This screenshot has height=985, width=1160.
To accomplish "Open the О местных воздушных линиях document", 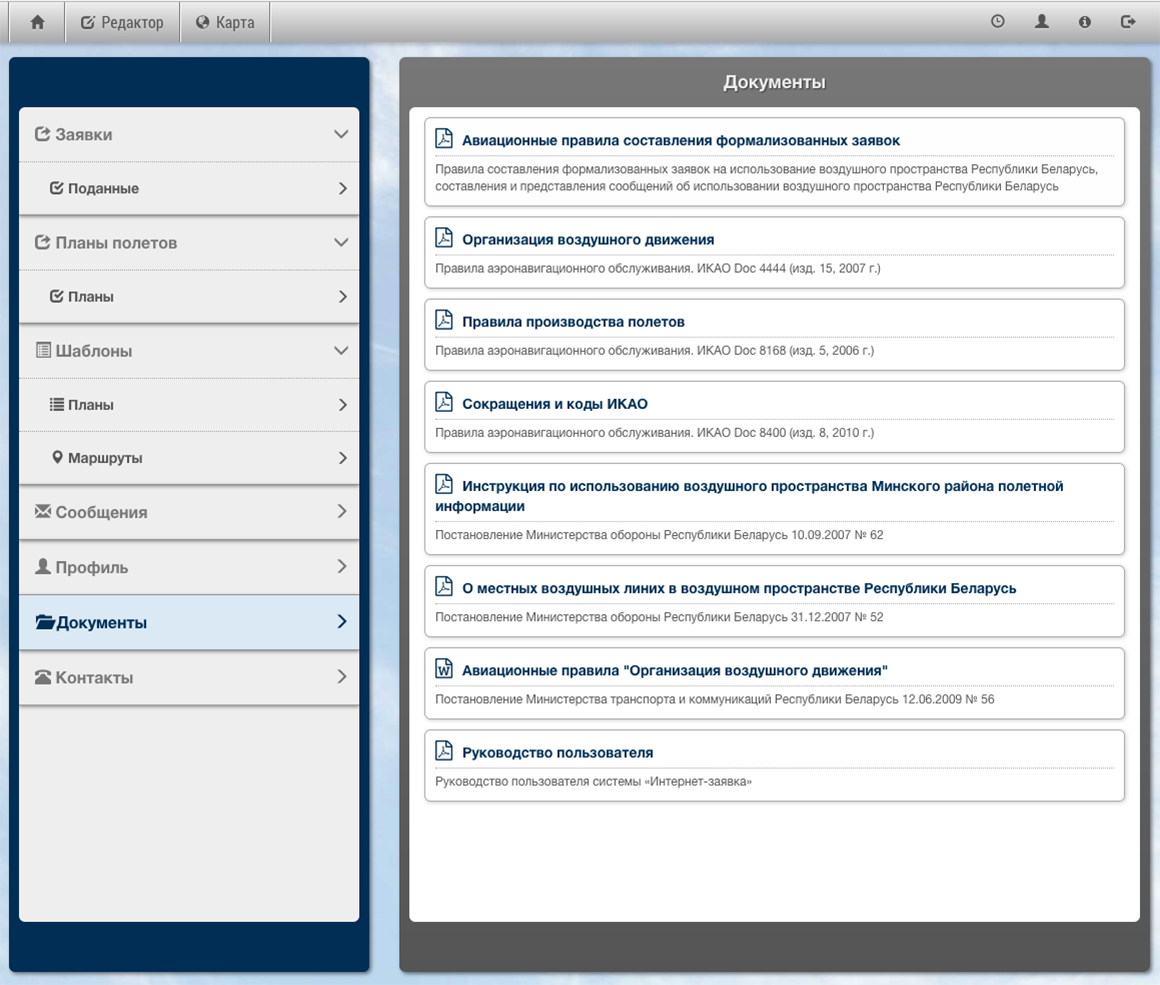I will [x=738, y=588].
